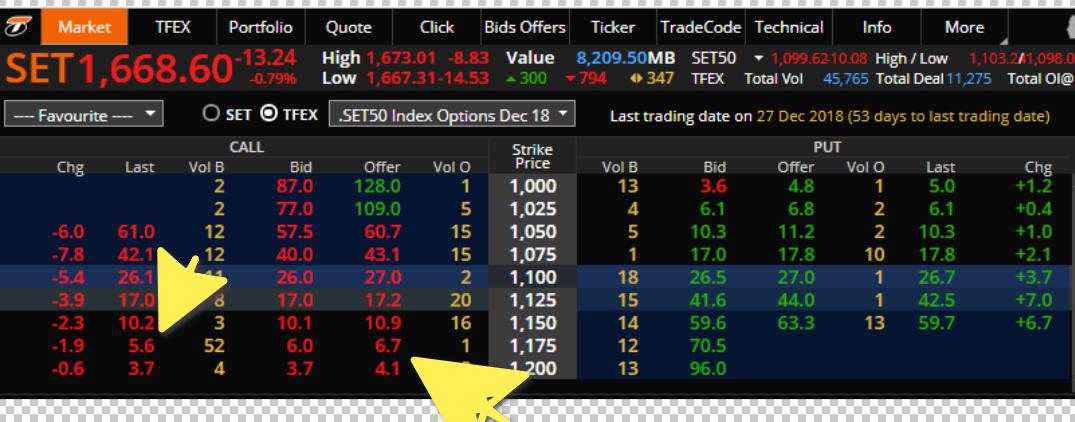Open the Technical tab
1075x422 pixels.
pos(788,27)
